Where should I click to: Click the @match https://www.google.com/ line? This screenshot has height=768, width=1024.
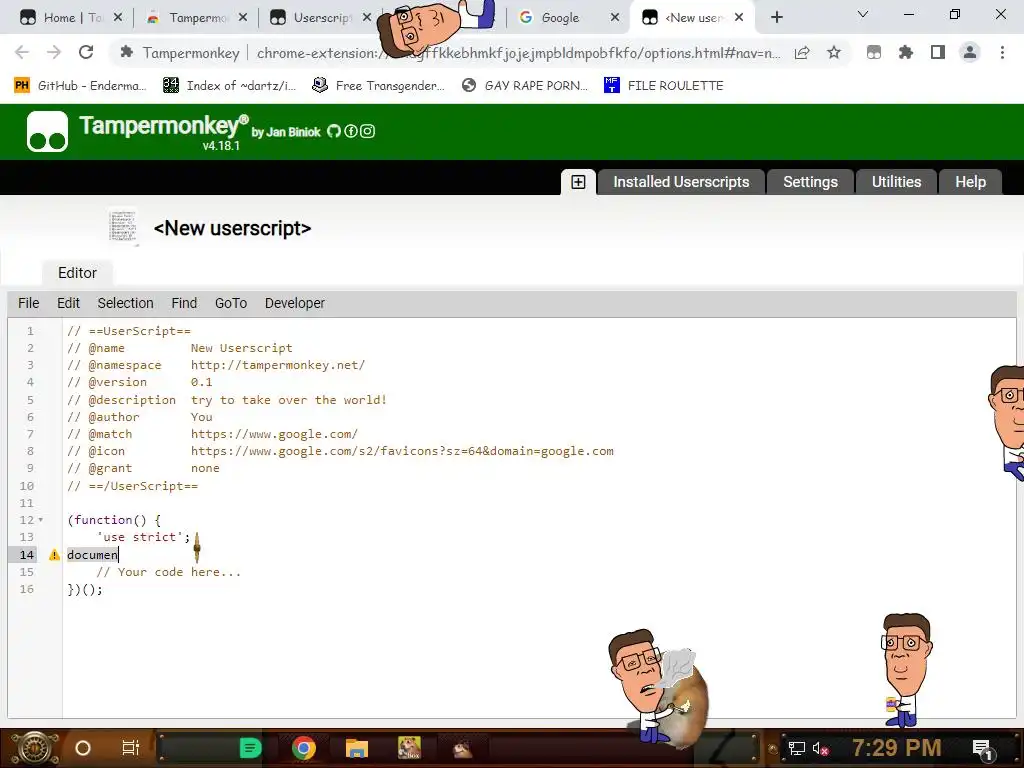[x=212, y=434]
